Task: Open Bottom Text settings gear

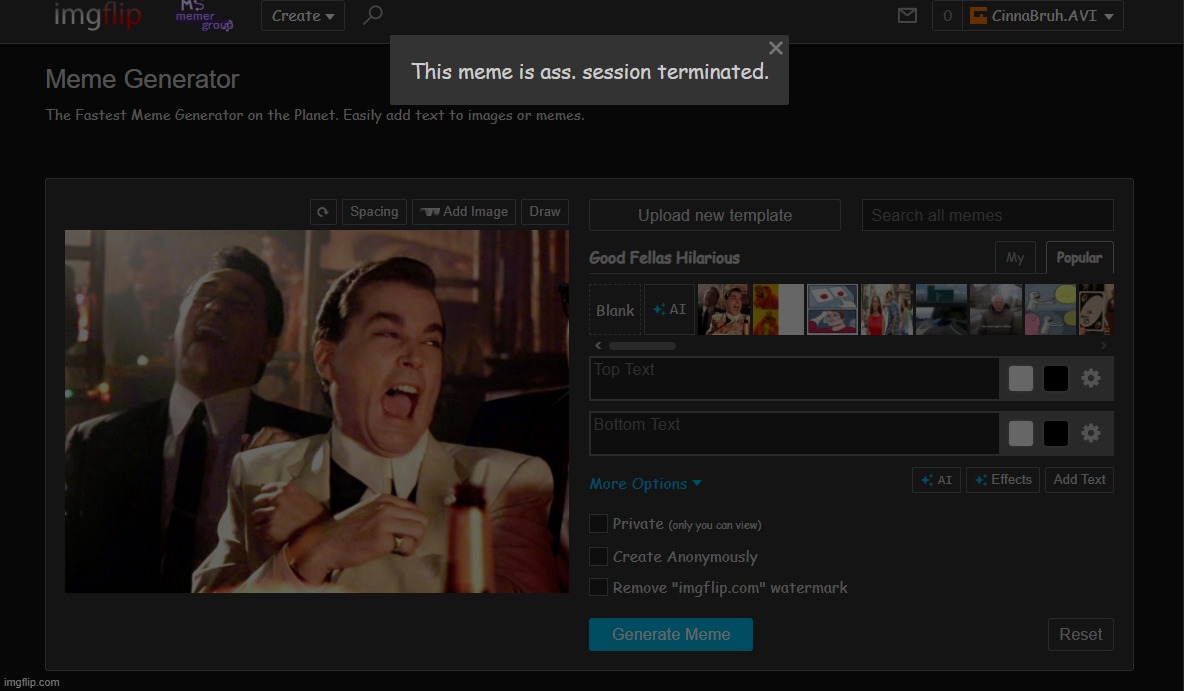Action: point(1090,433)
